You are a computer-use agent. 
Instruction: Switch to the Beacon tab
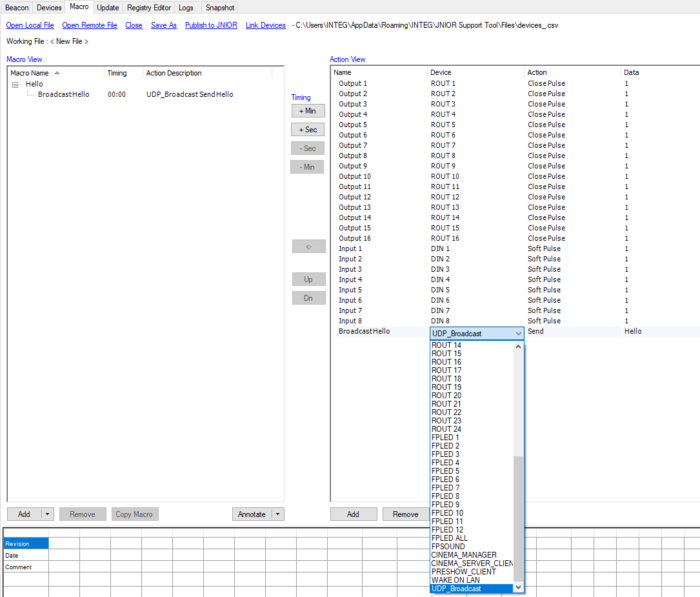tap(17, 8)
